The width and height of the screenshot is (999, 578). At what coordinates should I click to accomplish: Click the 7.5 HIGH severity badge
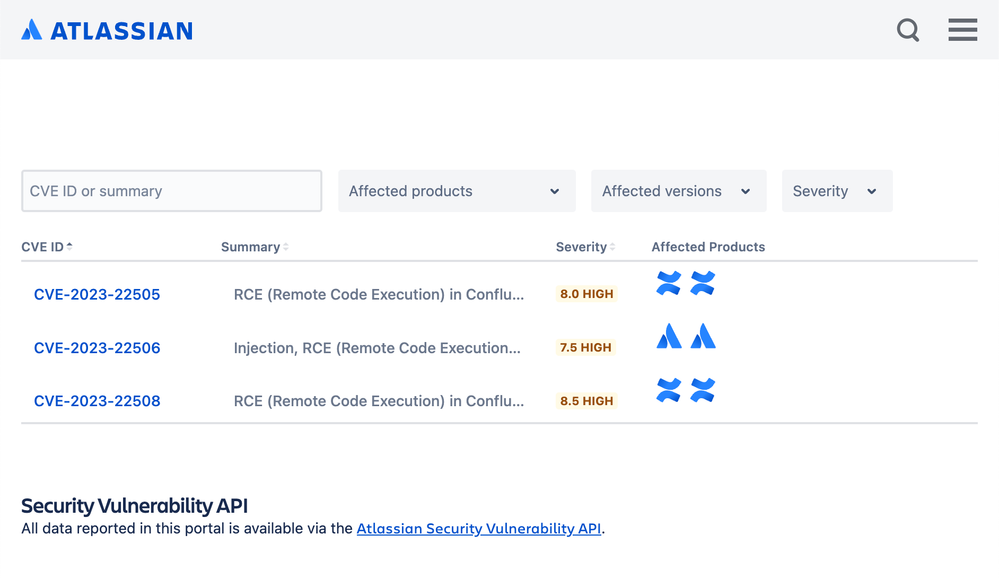[585, 347]
